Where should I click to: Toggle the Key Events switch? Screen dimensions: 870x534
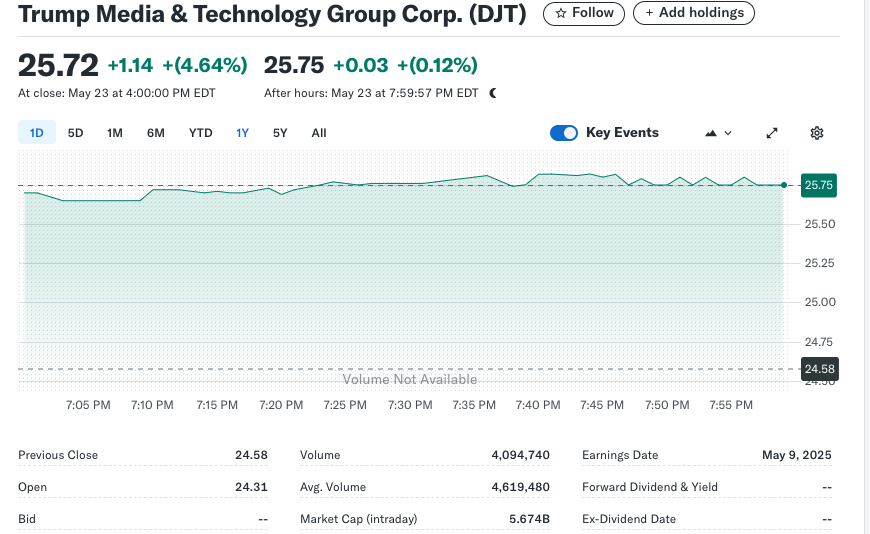[x=564, y=133]
